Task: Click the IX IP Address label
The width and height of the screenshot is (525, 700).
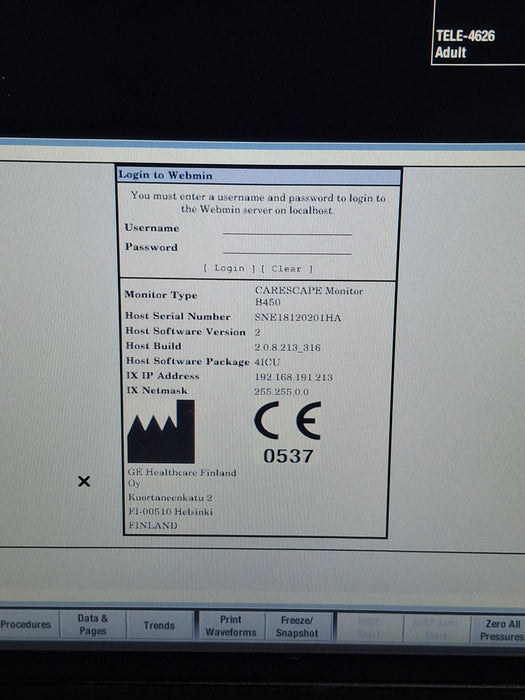Action: click(162, 375)
